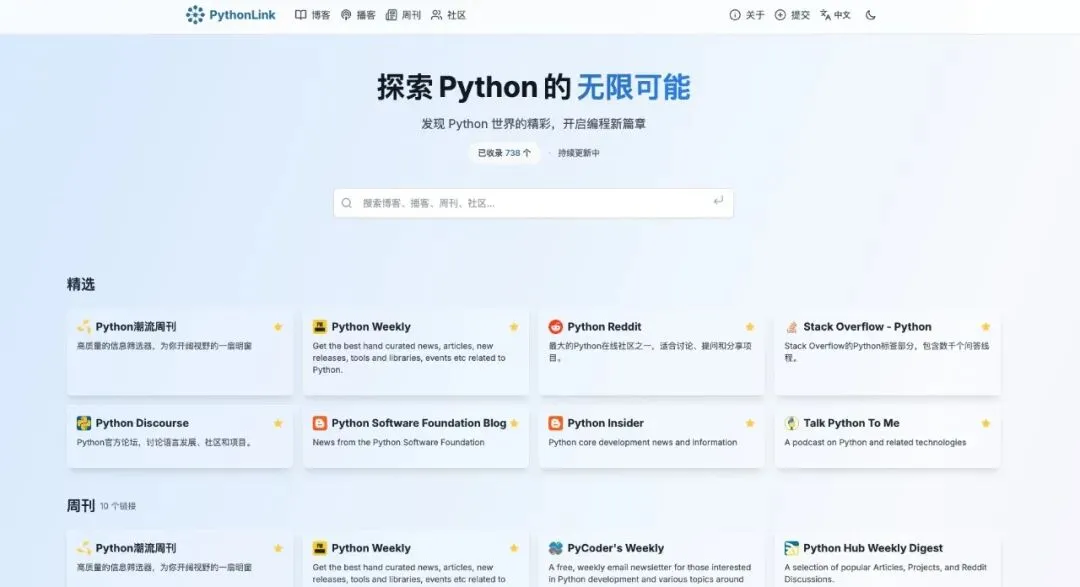Click star on 周刊 section Python Weekly card
The height and width of the screenshot is (587, 1080).
(x=514, y=548)
